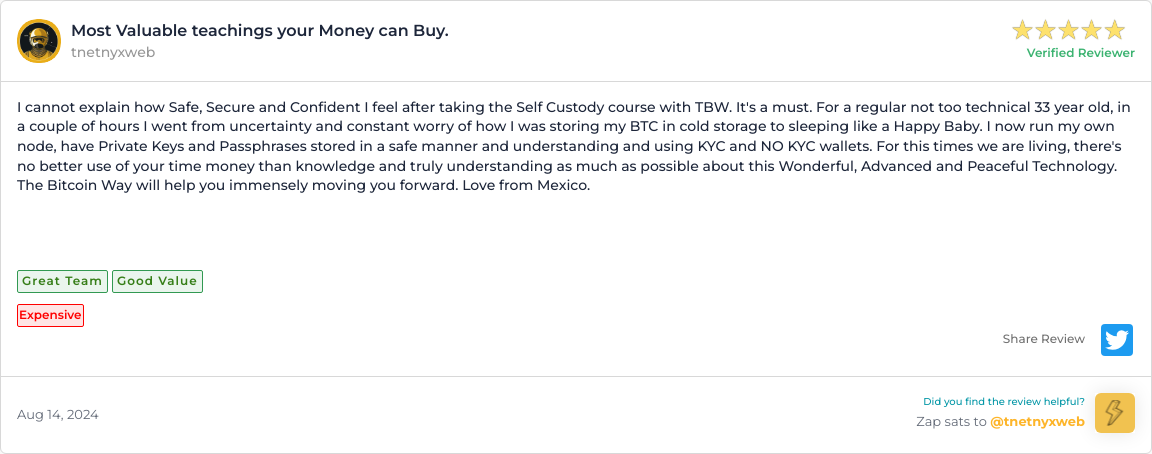Screen dimensions: 1152x454
Task: Open the tnetnyxweb reviewer avatar
Action: click(39, 41)
